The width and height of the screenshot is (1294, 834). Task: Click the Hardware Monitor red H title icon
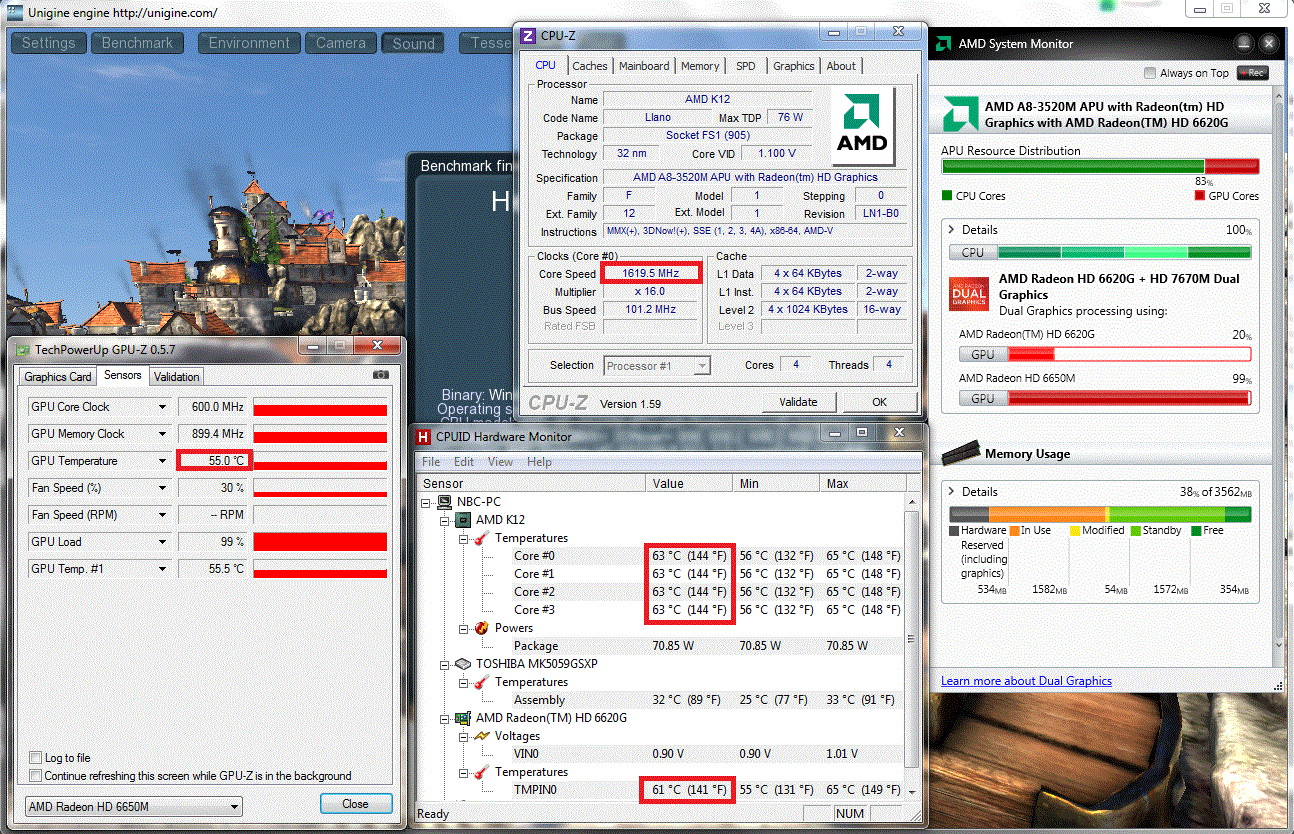[424, 436]
